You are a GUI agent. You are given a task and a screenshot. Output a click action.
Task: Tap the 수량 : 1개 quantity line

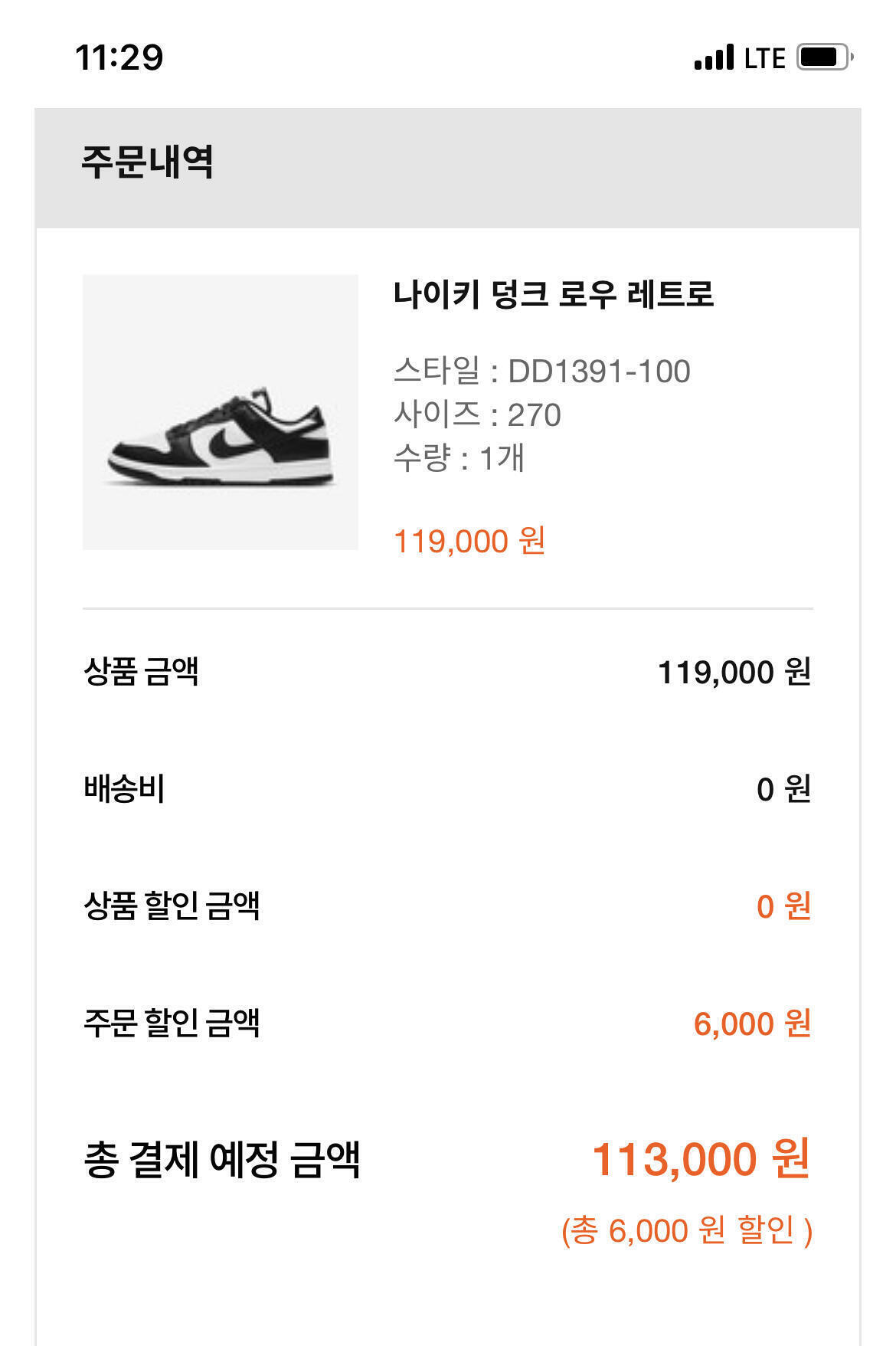pyautogui.click(x=459, y=458)
